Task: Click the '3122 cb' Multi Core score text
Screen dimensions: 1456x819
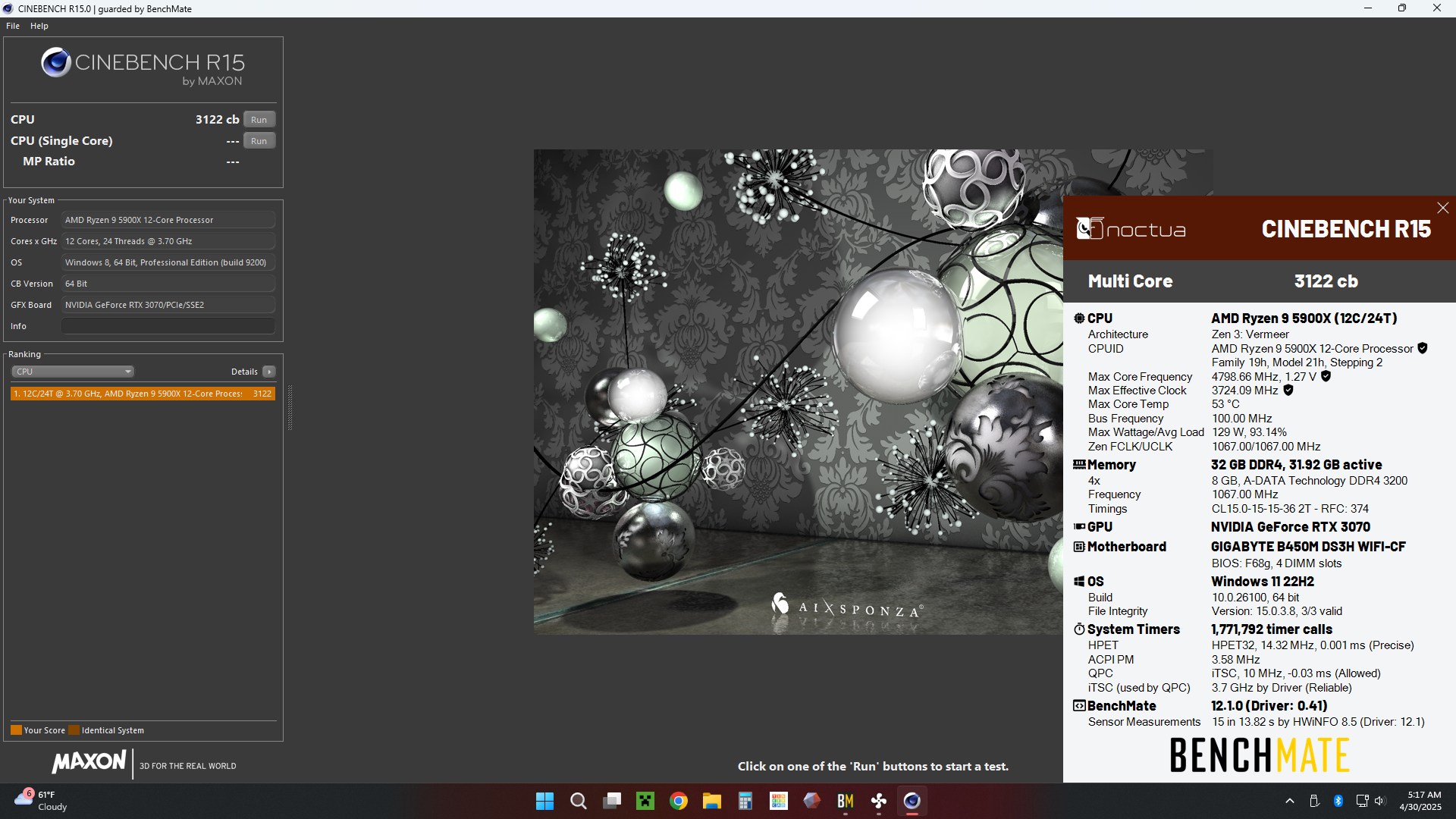Action: tap(1326, 281)
